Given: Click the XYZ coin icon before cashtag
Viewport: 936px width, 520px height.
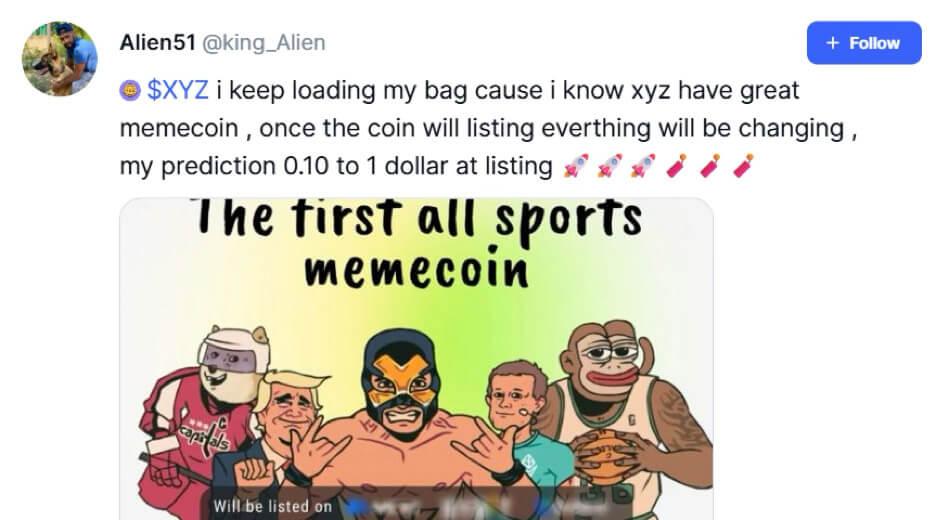Looking at the screenshot, I should (130, 91).
